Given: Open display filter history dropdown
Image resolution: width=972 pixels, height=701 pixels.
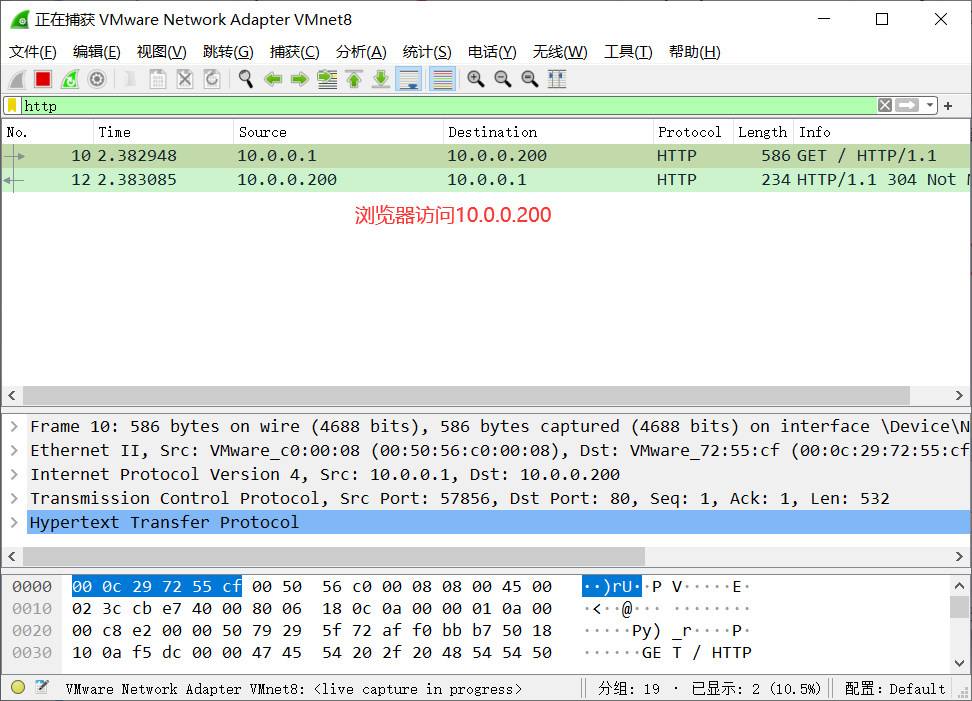Looking at the screenshot, I should (930, 105).
